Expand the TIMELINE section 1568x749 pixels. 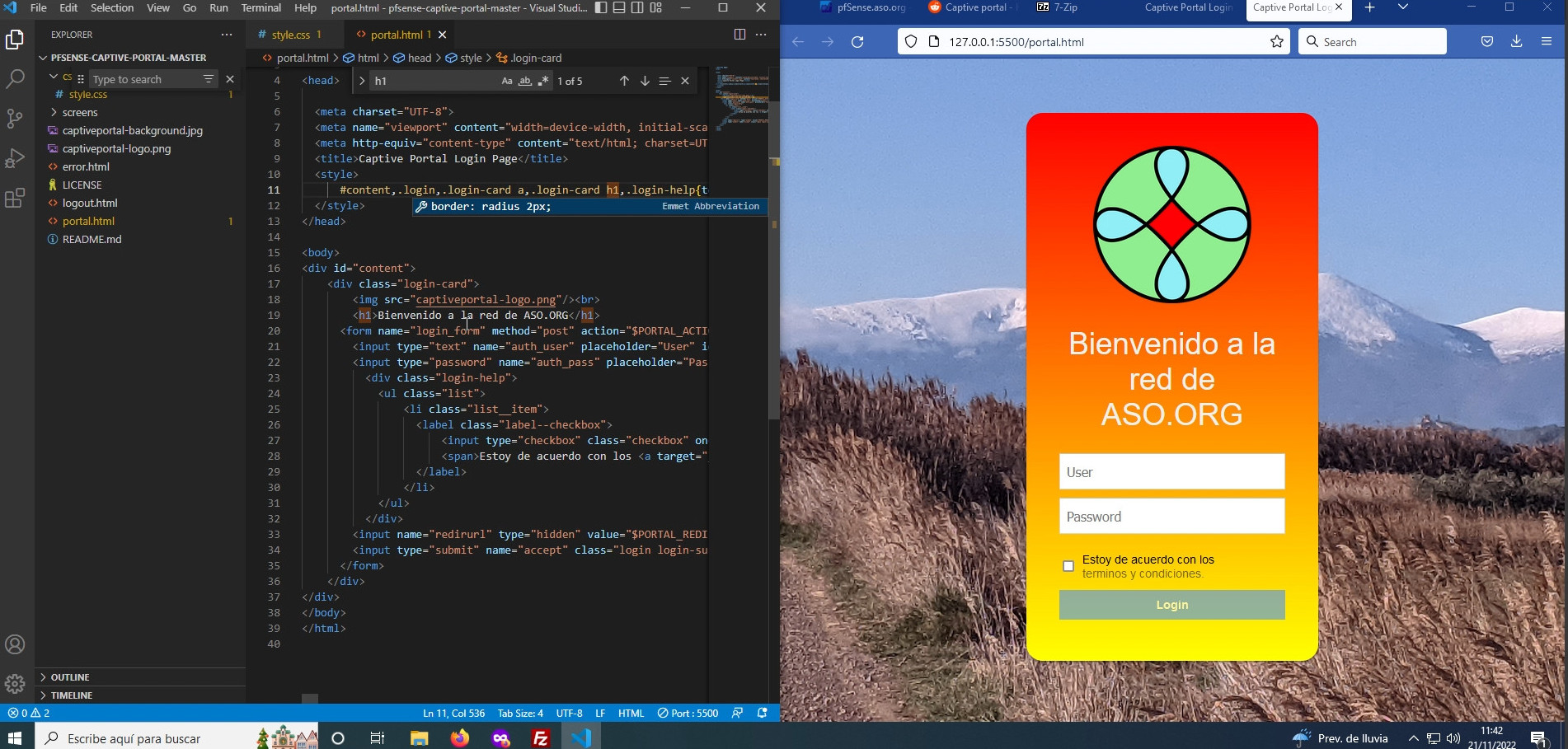coord(72,695)
